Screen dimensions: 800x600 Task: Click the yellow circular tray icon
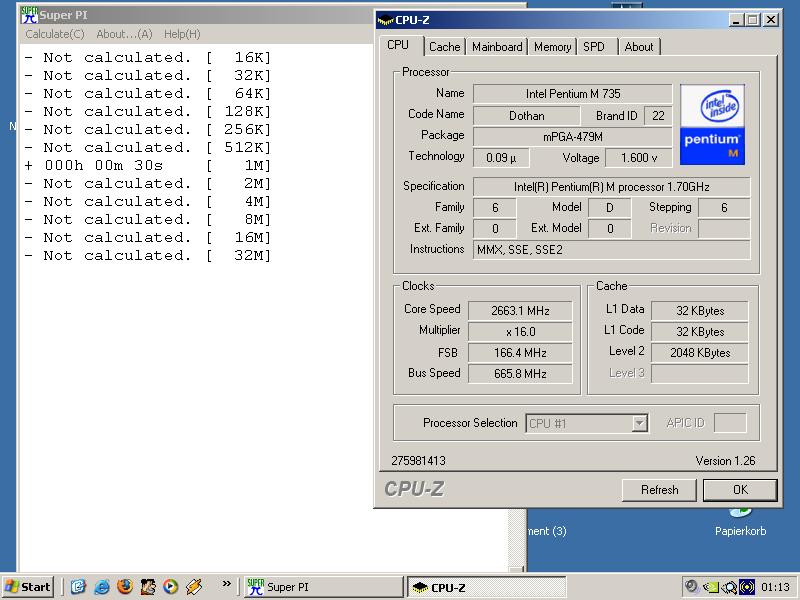point(747,587)
